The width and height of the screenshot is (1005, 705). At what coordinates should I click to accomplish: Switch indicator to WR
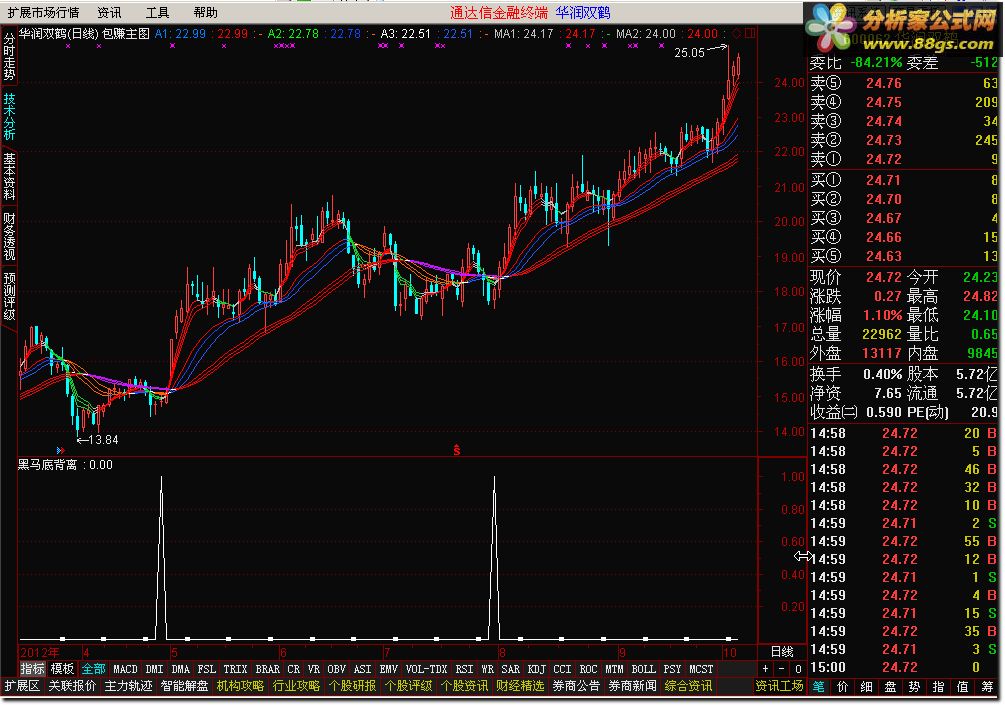click(x=487, y=668)
